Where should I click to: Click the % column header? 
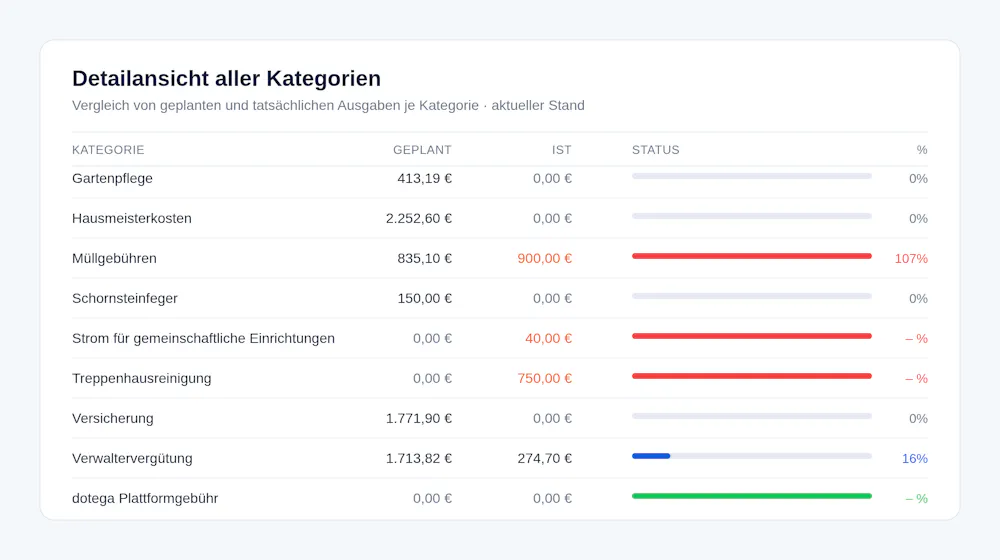click(922, 150)
